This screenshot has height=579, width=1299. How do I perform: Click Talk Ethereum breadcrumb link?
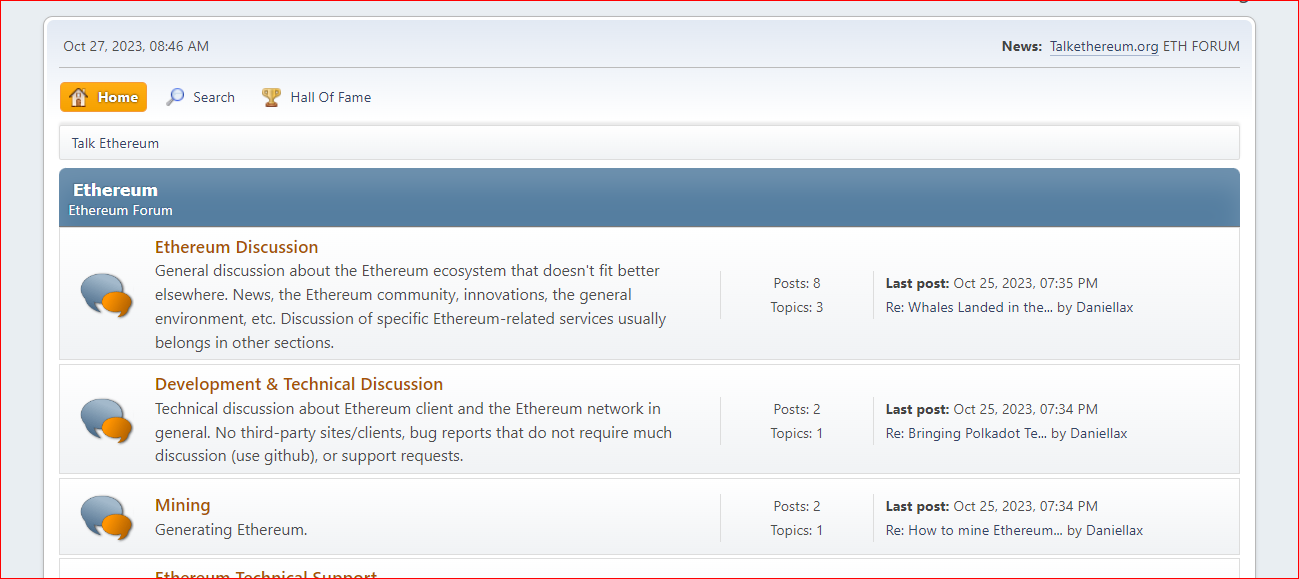115,143
